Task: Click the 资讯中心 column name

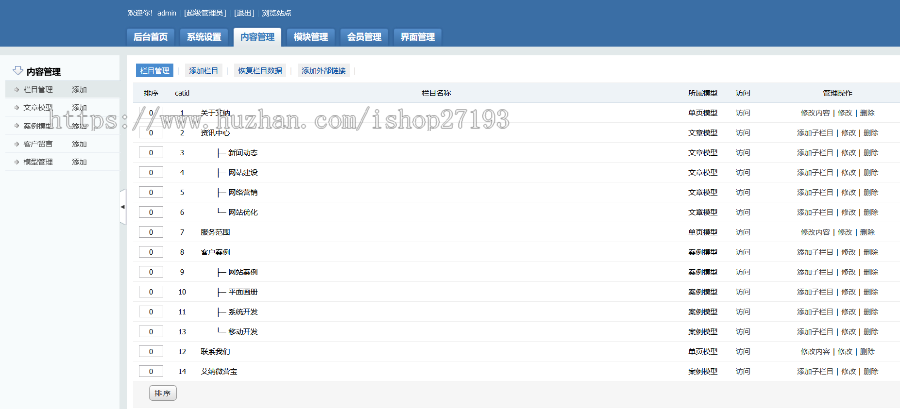Action: 215,133
